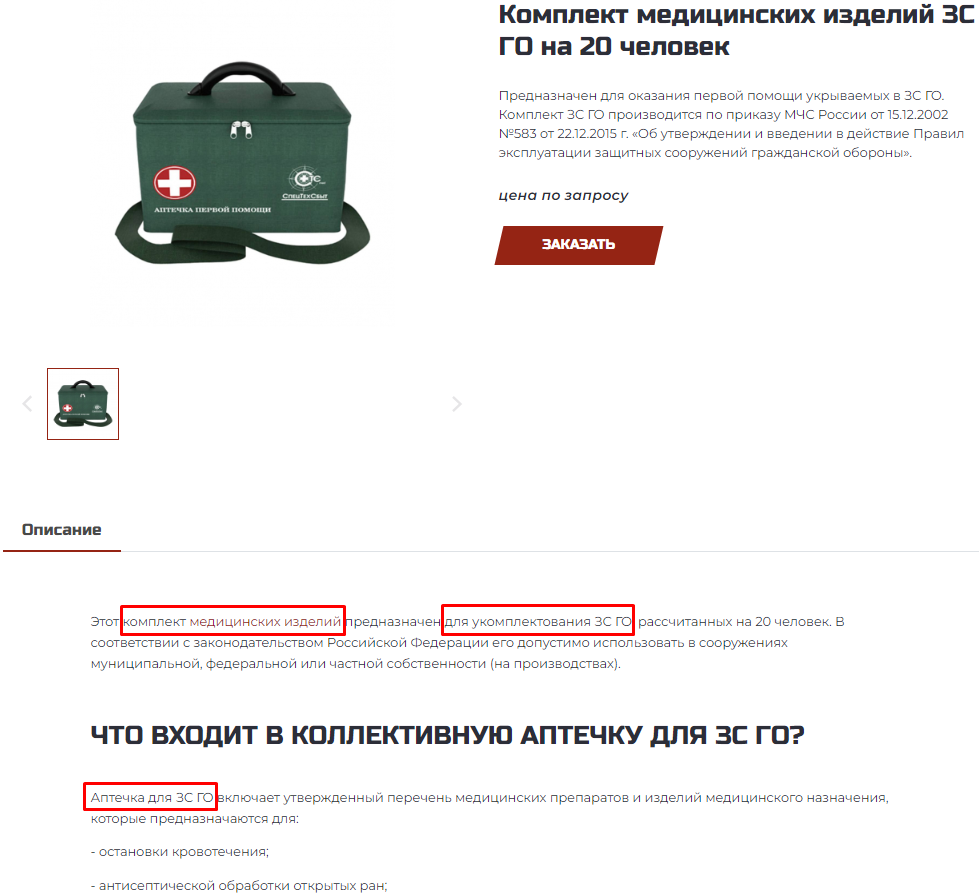Click the СпецТехСбыт logo on bag image
980x896 pixels.
[306, 183]
